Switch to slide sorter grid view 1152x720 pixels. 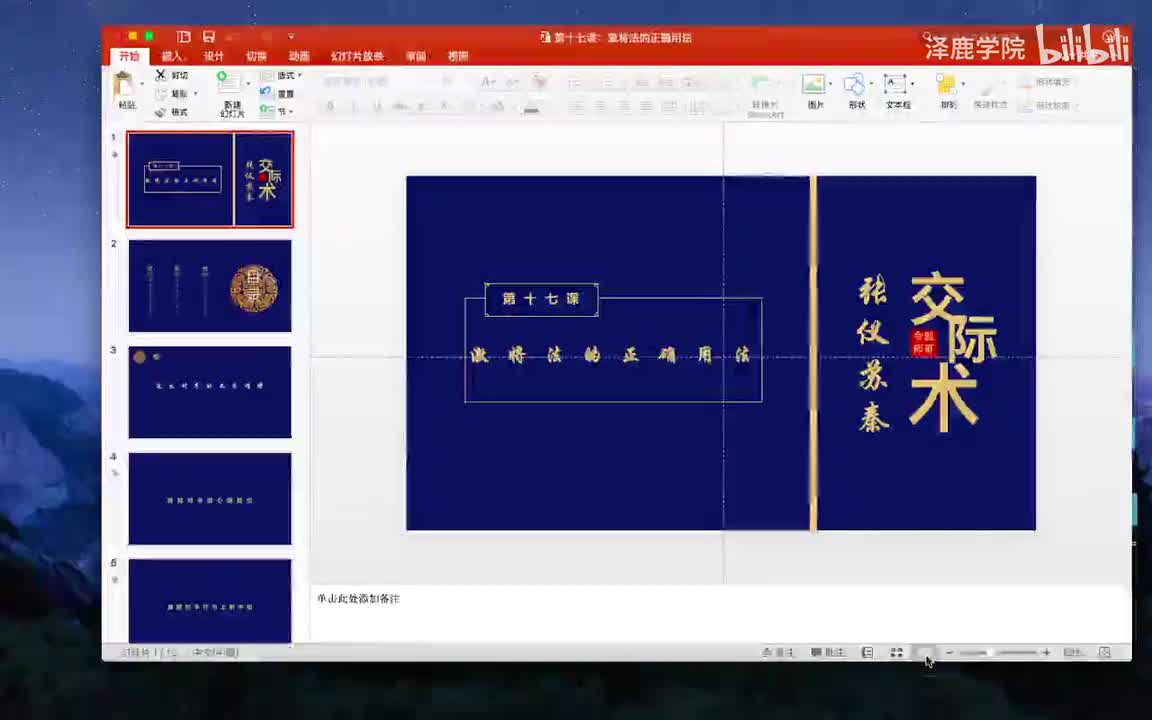pyautogui.click(x=896, y=652)
